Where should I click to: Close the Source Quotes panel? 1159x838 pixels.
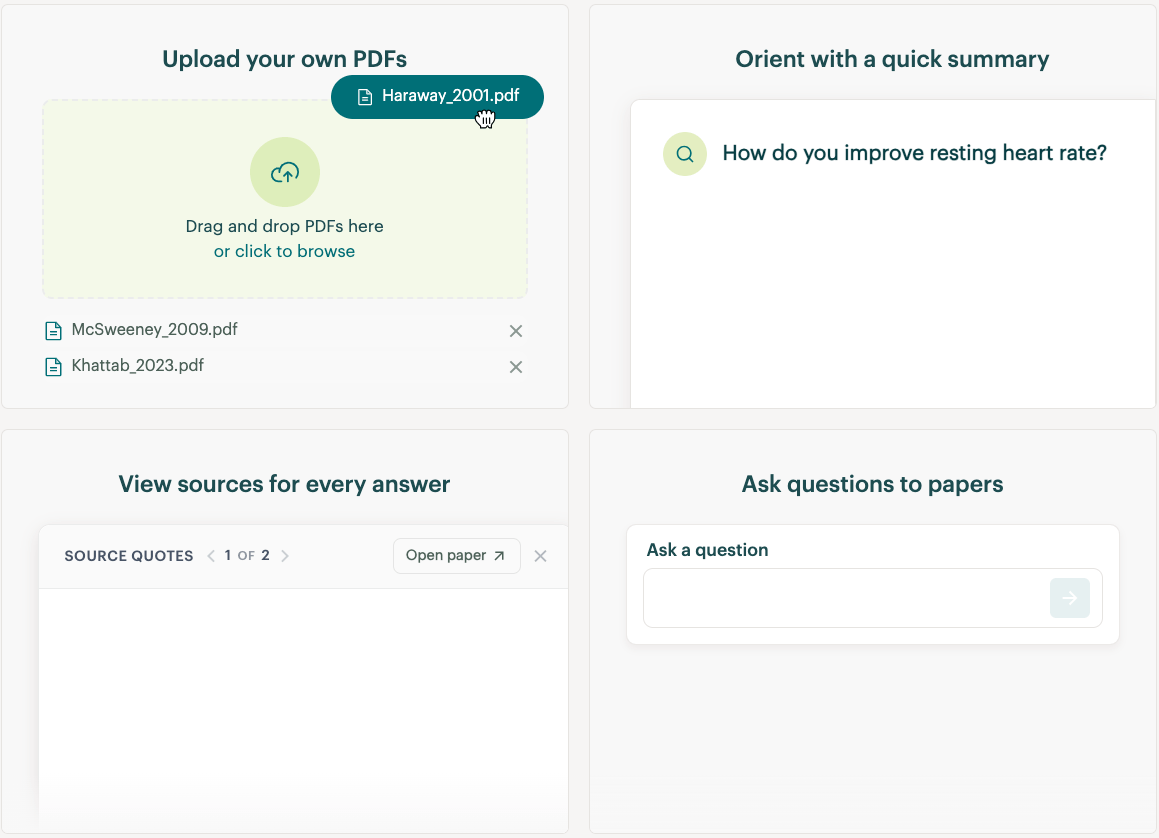tap(540, 556)
